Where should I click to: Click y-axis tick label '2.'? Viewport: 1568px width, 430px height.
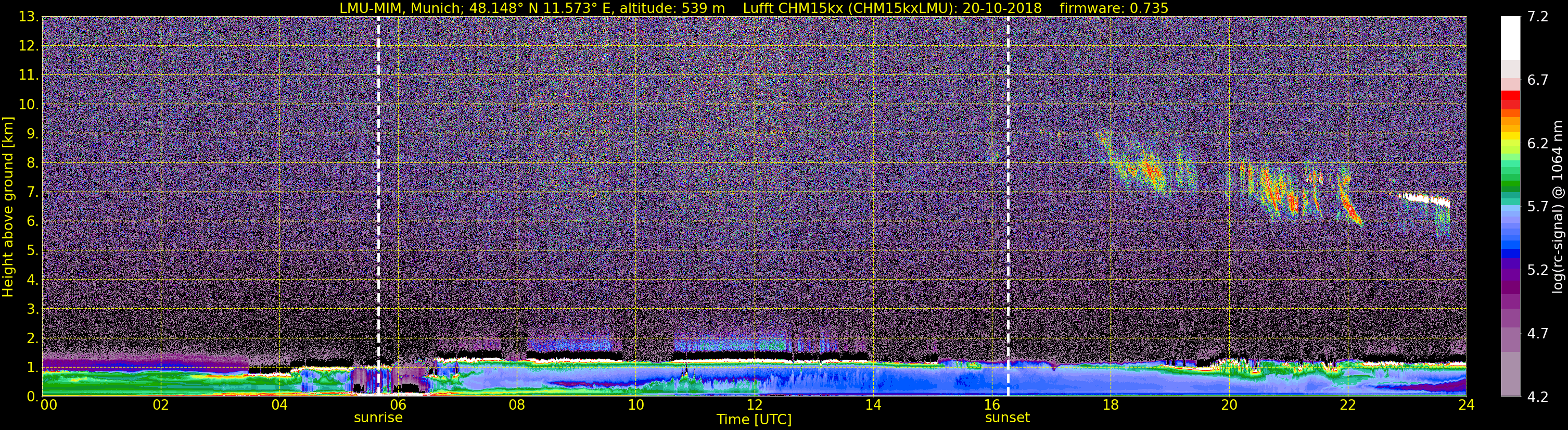click(32, 338)
